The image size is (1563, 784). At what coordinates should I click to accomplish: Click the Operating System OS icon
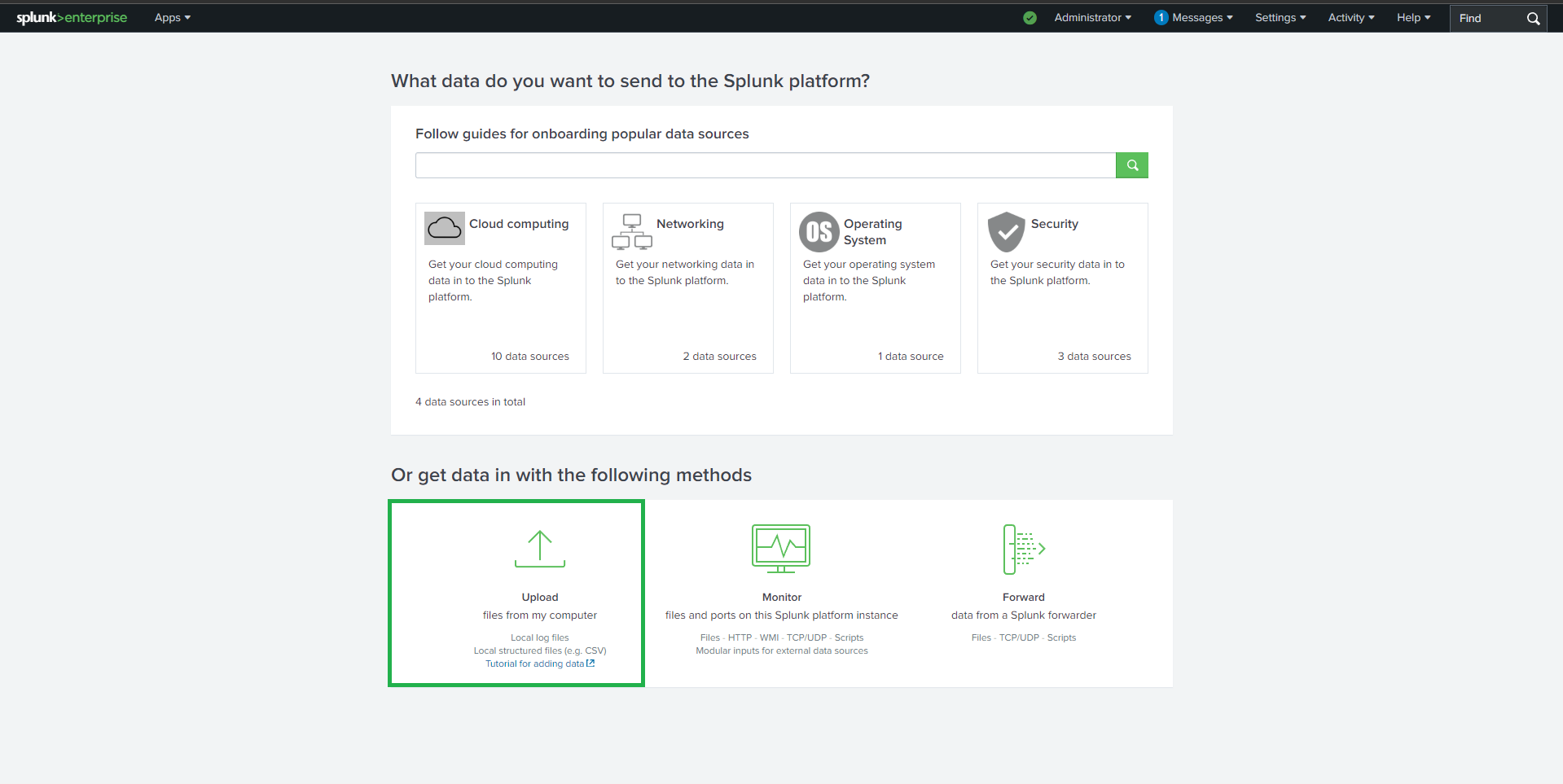[x=819, y=232]
